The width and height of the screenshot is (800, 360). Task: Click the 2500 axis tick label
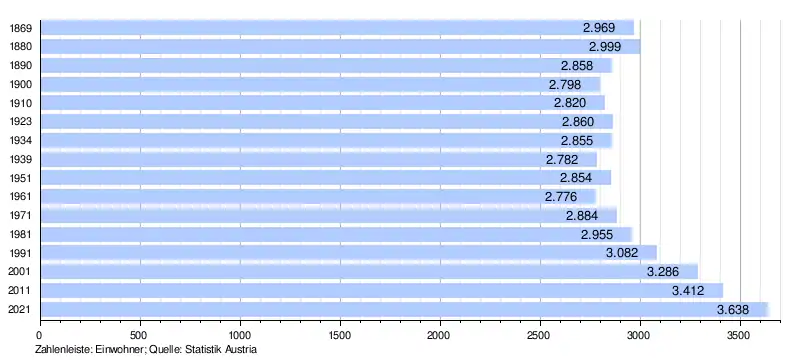[x=540, y=335]
